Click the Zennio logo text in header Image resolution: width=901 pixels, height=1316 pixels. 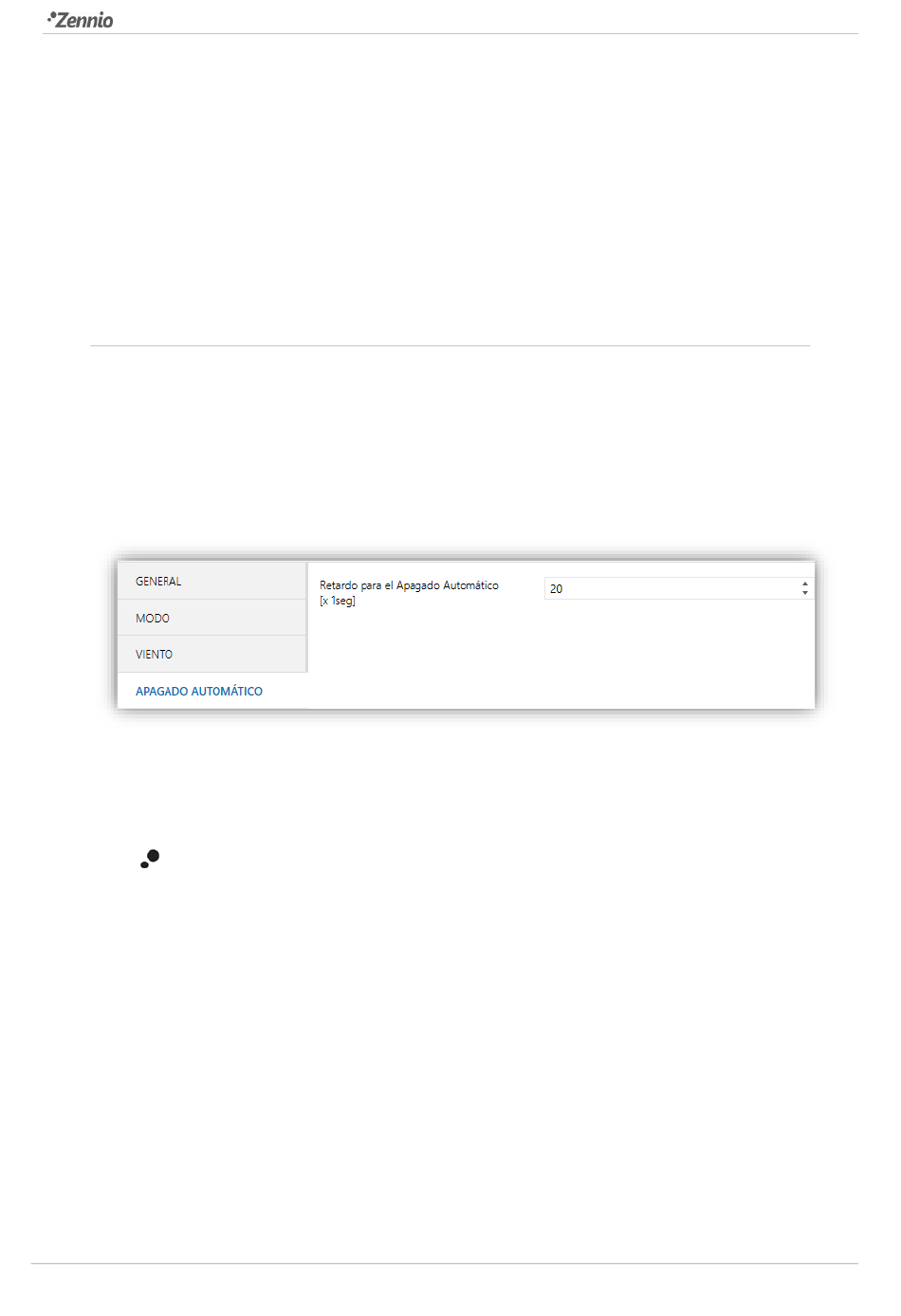[85, 20]
